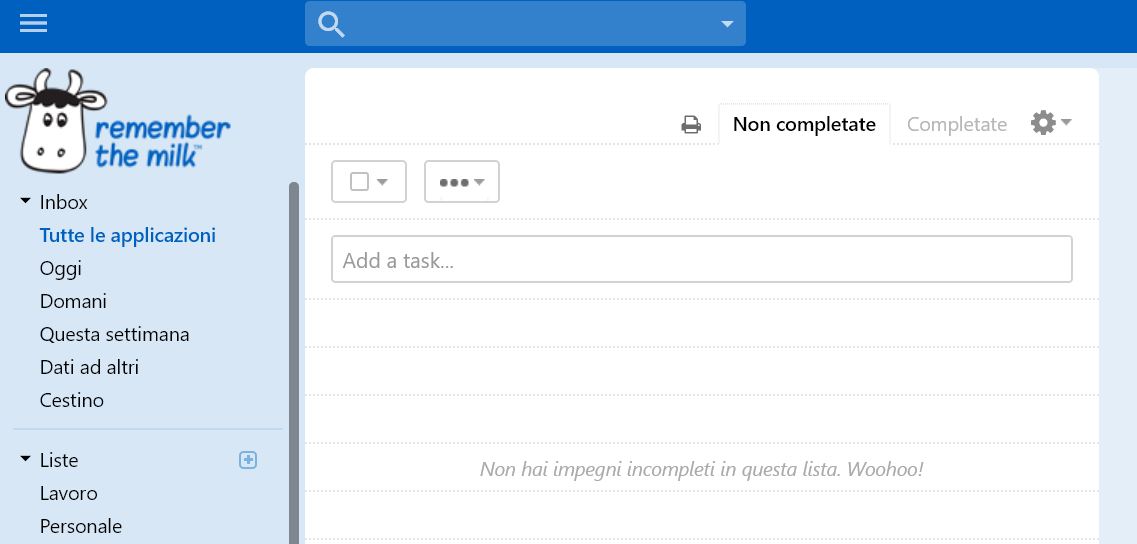Switch to the Completate tab
The height and width of the screenshot is (544, 1137).
[956, 124]
